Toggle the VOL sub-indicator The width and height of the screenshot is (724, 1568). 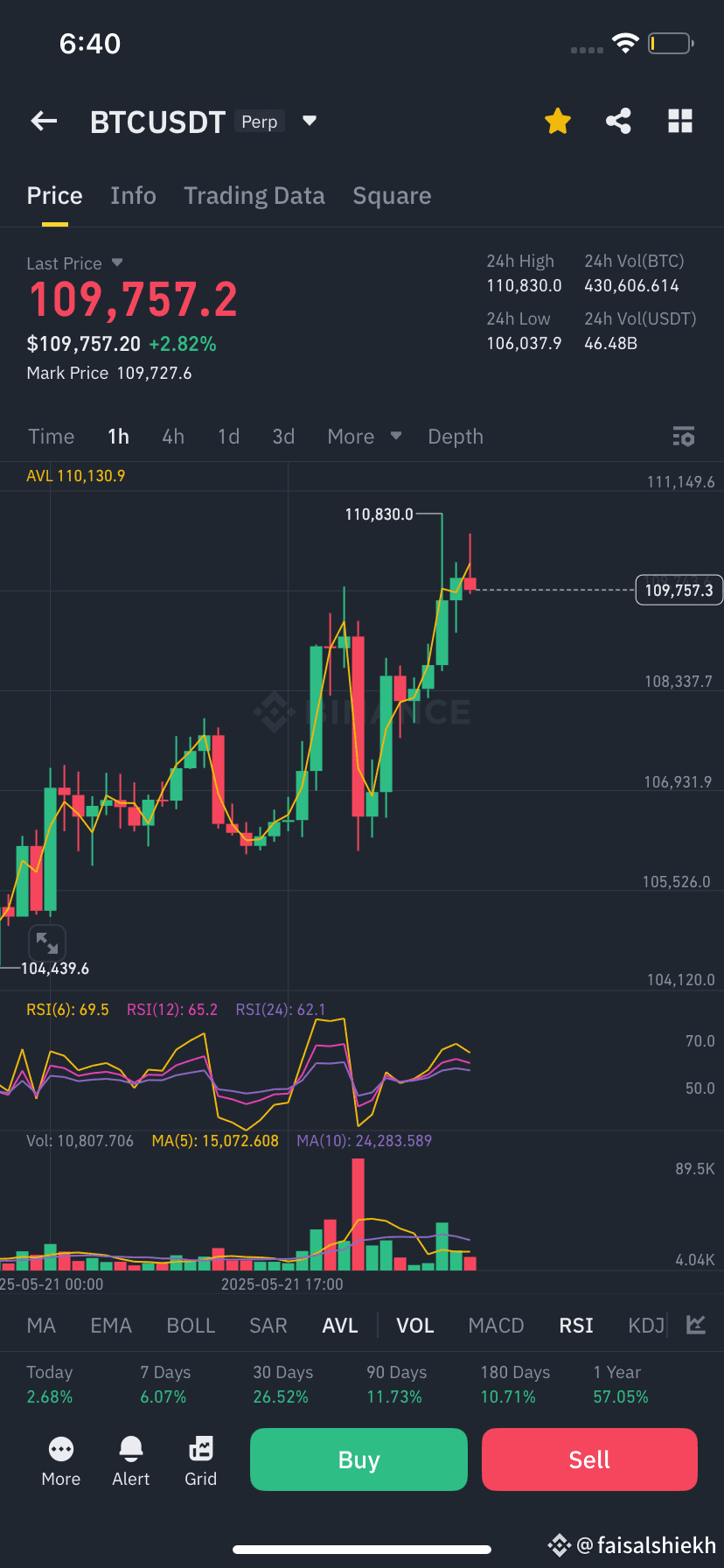tap(415, 1326)
